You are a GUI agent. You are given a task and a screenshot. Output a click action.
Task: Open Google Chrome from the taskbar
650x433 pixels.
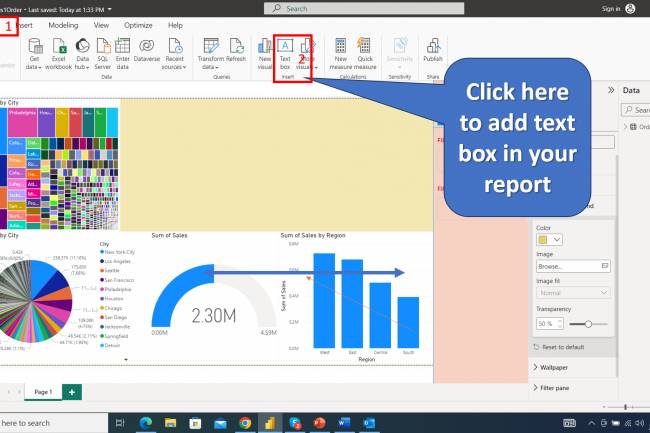245,423
